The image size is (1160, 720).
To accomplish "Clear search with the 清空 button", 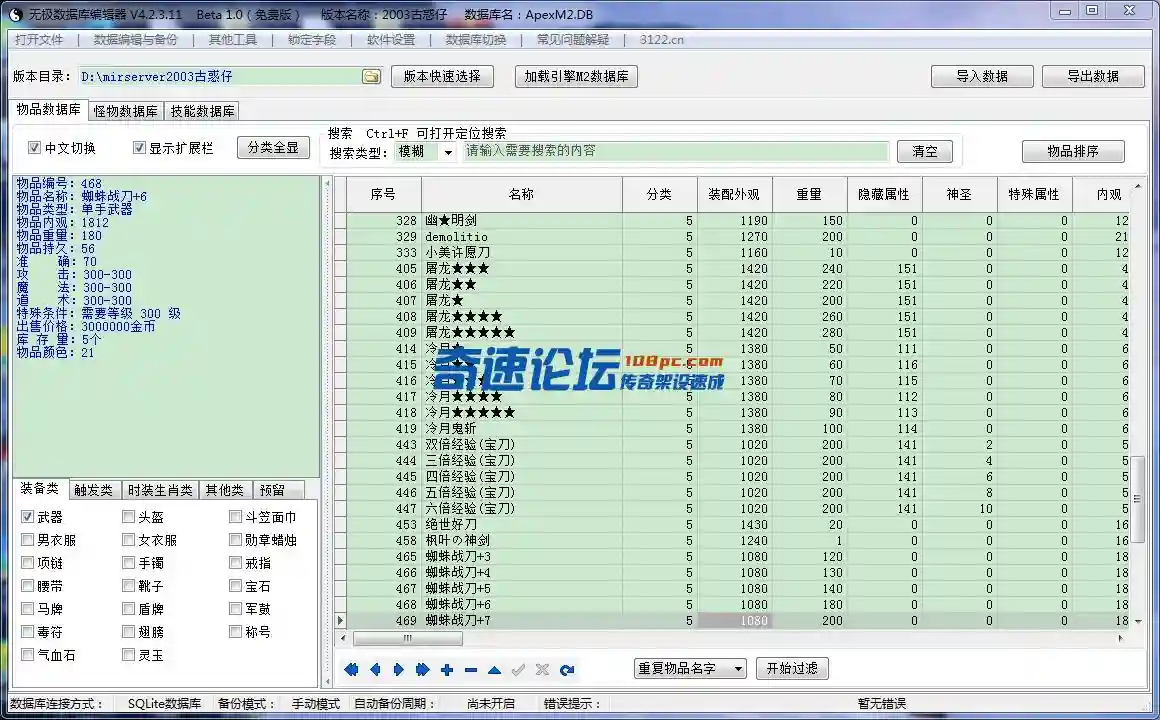I will click(925, 152).
